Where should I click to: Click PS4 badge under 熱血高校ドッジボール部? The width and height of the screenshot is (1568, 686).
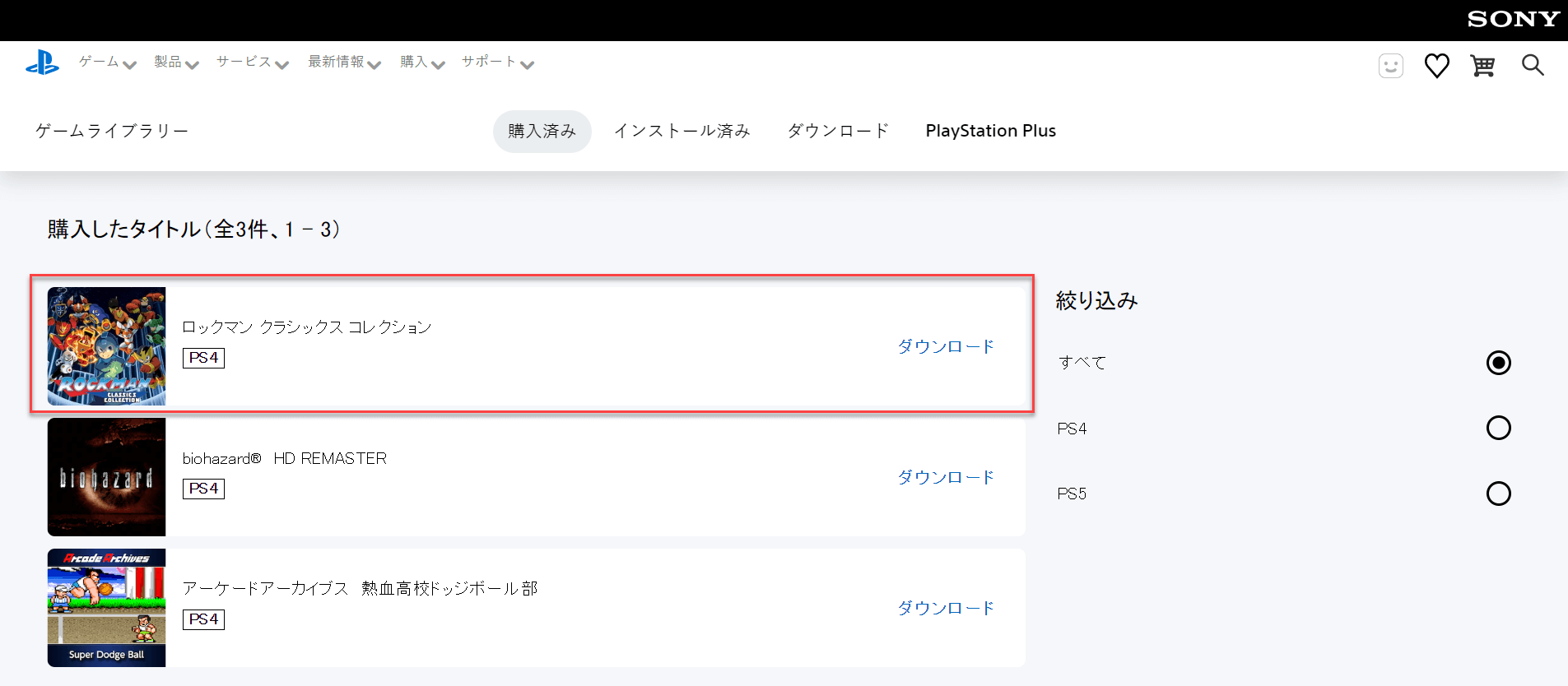pyautogui.click(x=203, y=619)
